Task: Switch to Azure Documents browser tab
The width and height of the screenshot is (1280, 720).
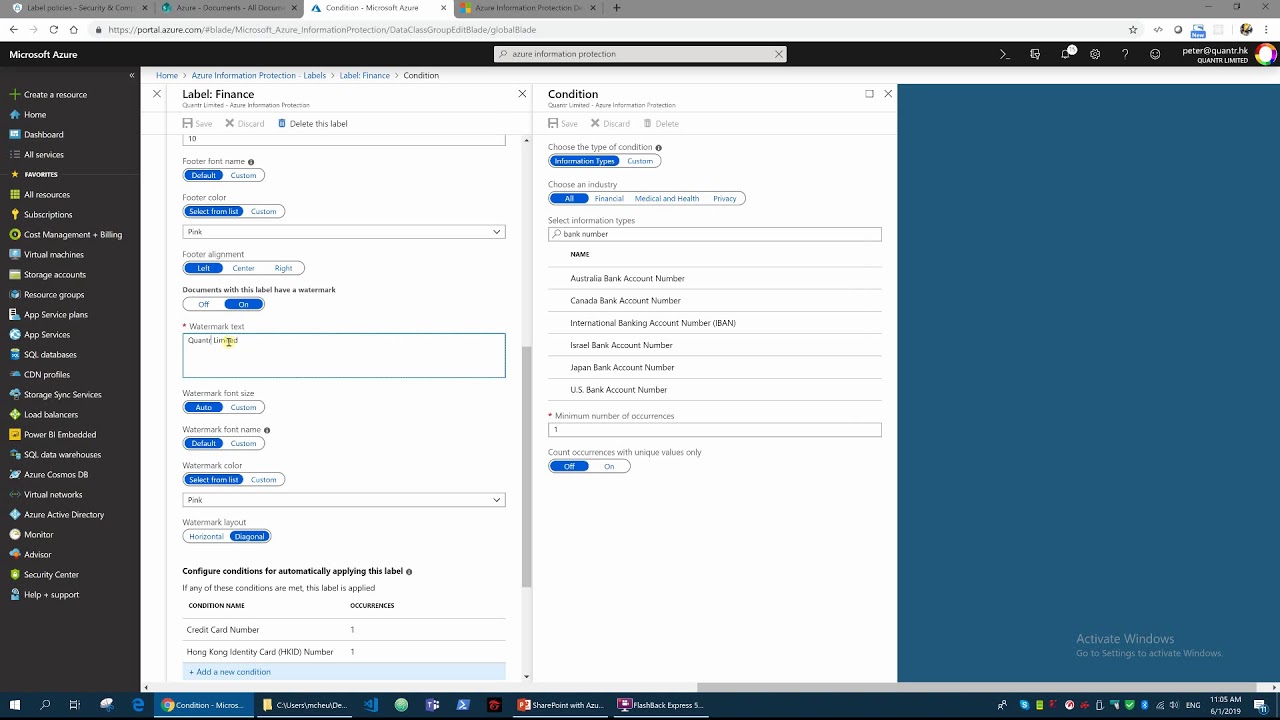Action: (230, 8)
